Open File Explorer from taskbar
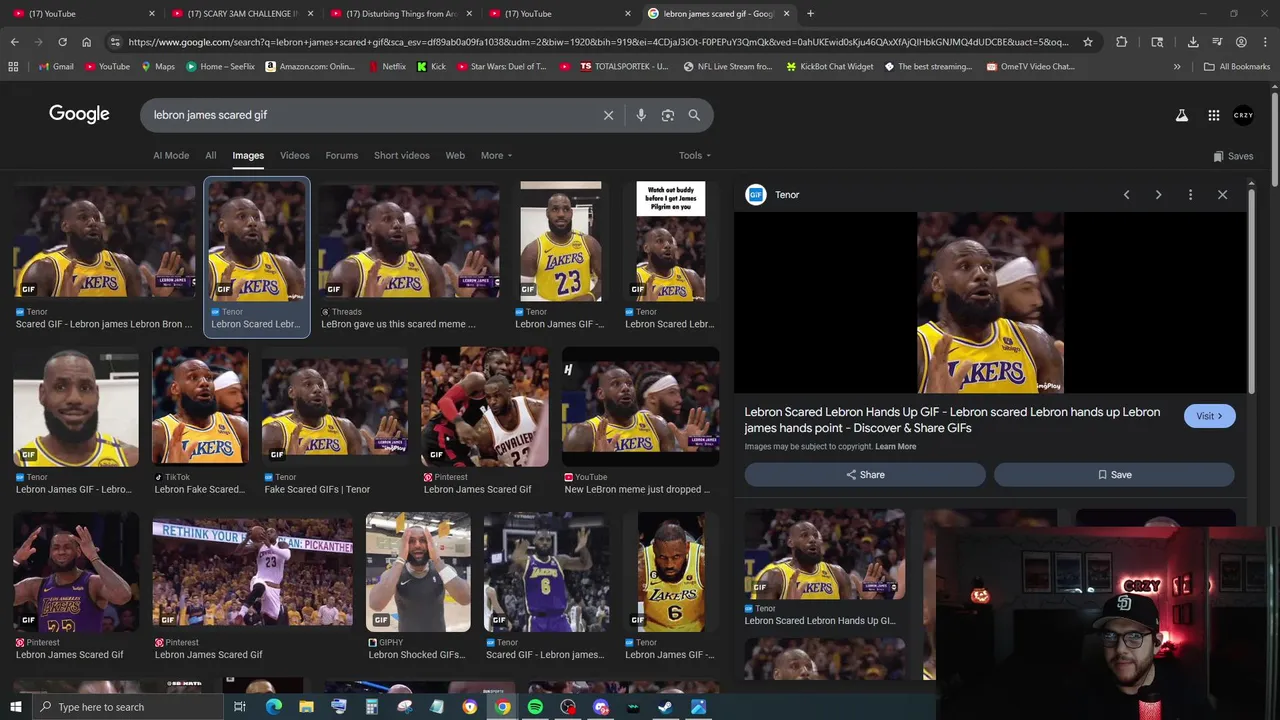1280x720 pixels. (x=306, y=707)
